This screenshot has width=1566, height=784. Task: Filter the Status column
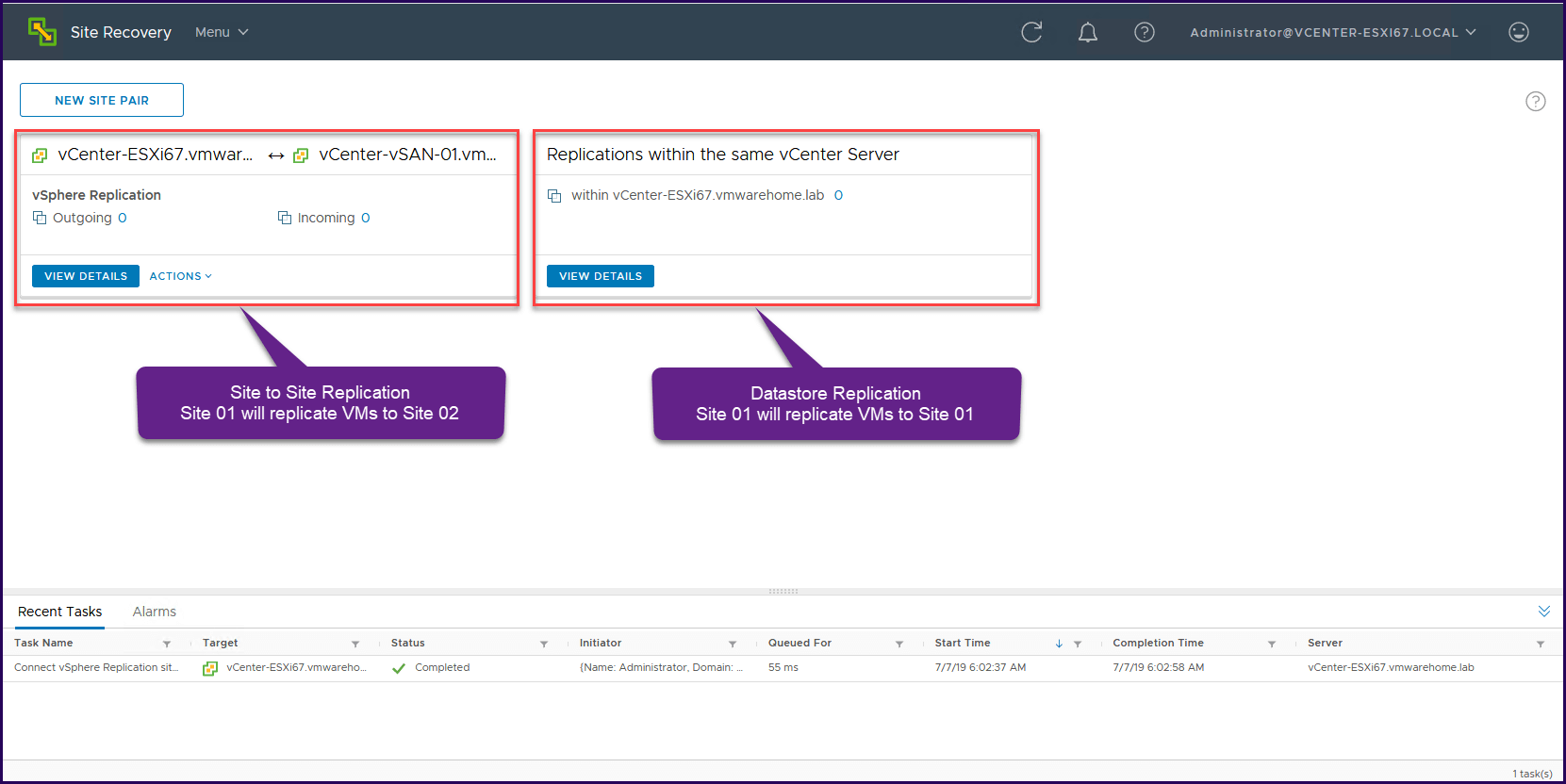click(x=544, y=644)
